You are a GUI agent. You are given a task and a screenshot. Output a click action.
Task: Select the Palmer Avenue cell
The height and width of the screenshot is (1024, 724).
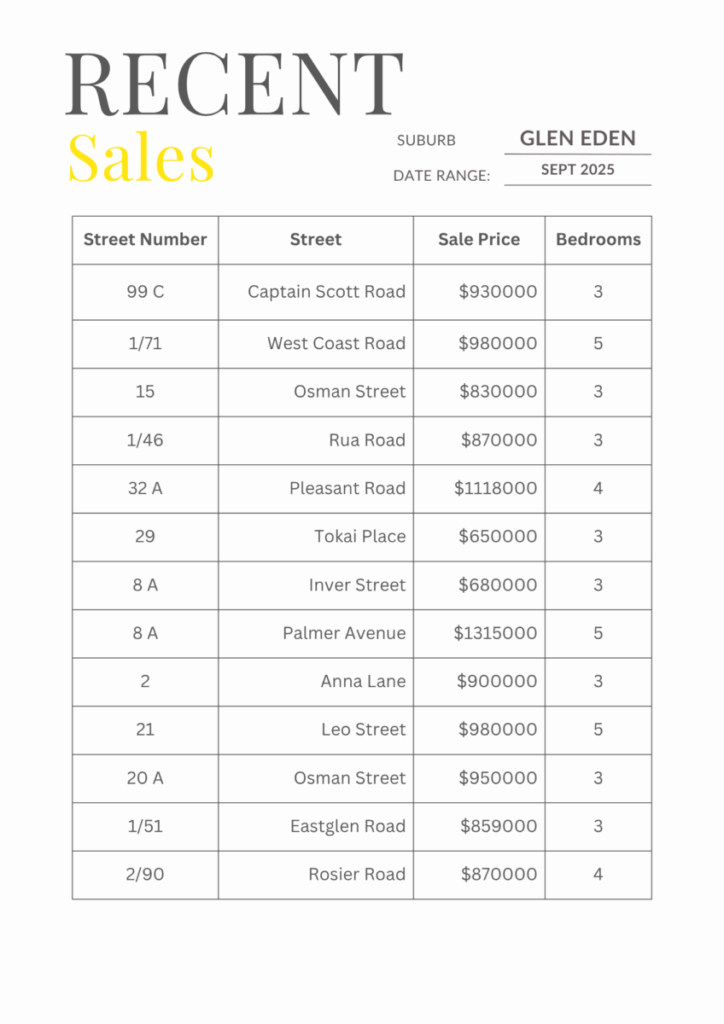point(344,633)
